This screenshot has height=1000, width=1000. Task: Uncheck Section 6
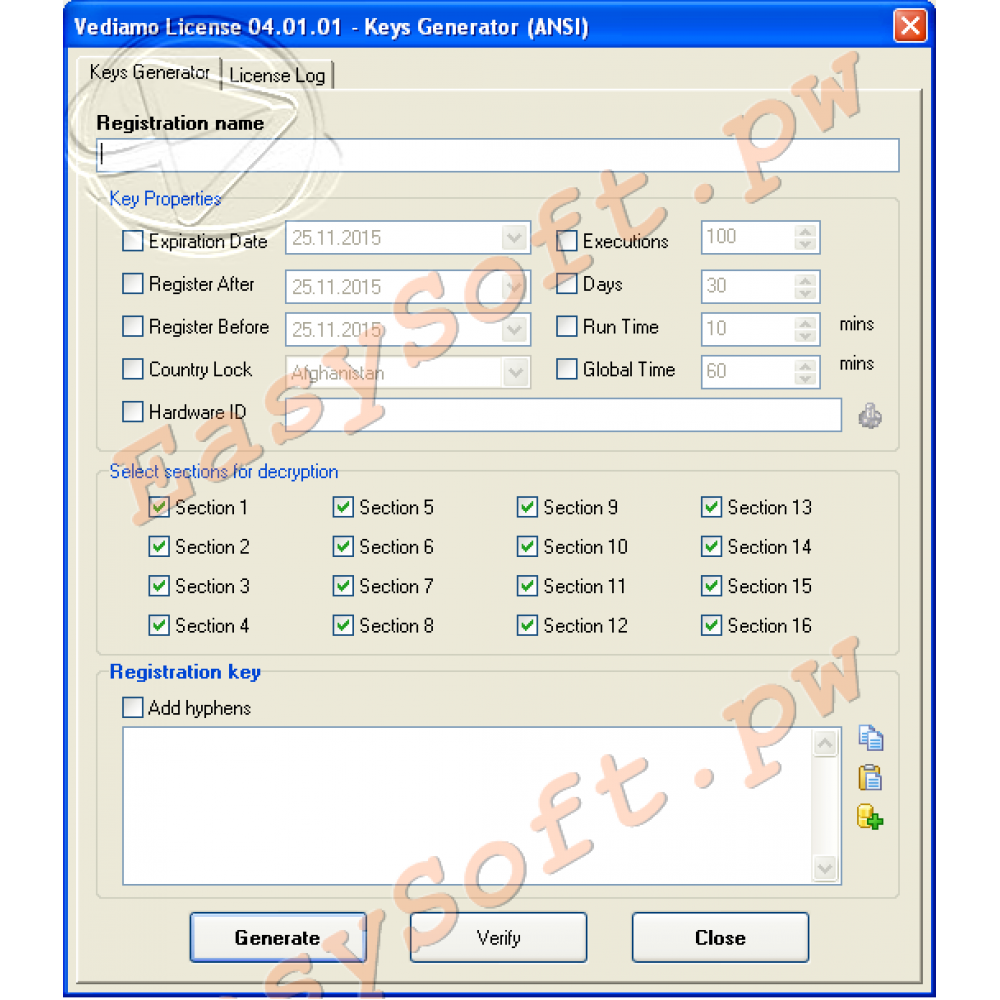point(343,547)
